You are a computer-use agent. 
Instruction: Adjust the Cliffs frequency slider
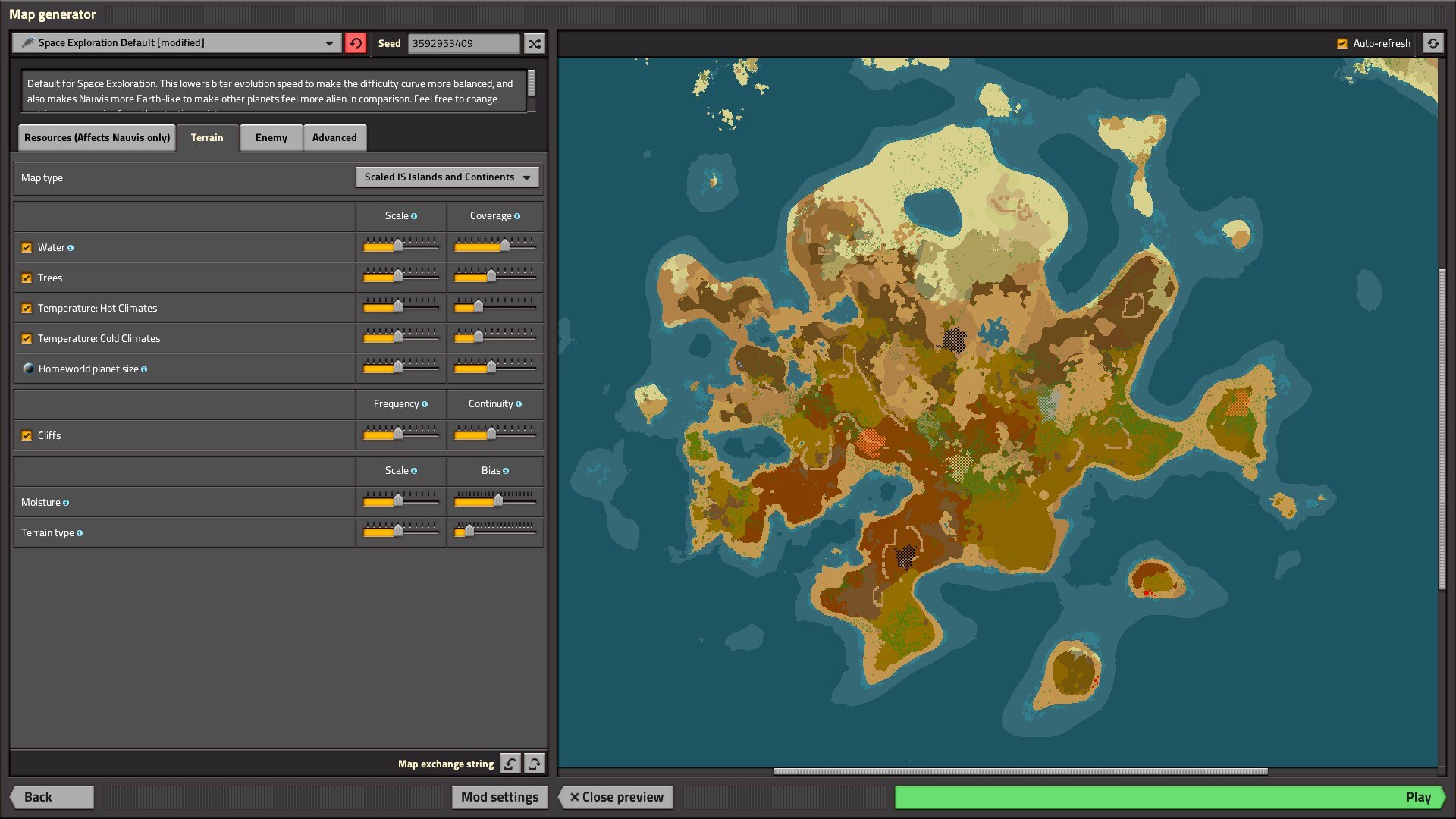pos(400,434)
